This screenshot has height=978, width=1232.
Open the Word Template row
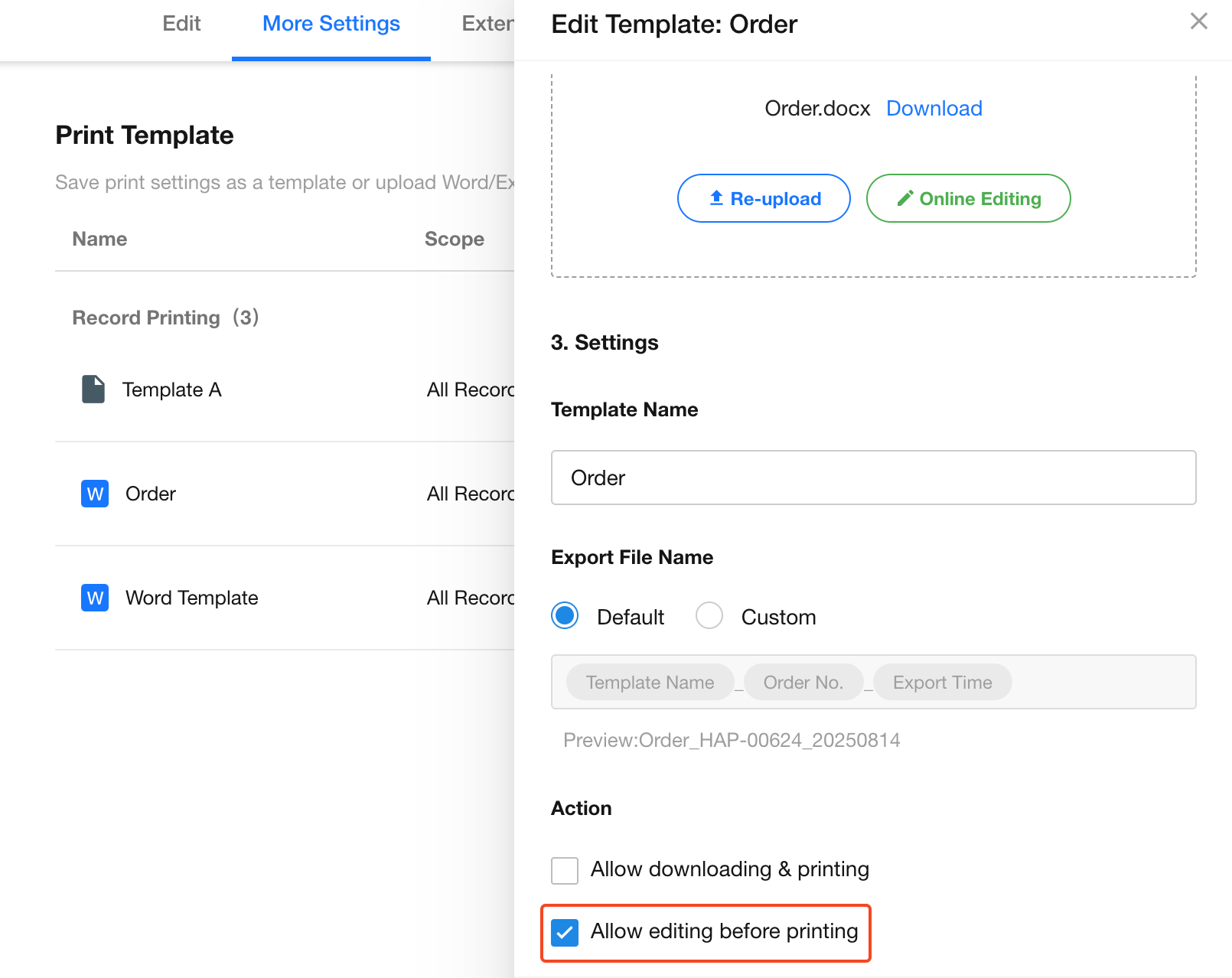(192, 598)
